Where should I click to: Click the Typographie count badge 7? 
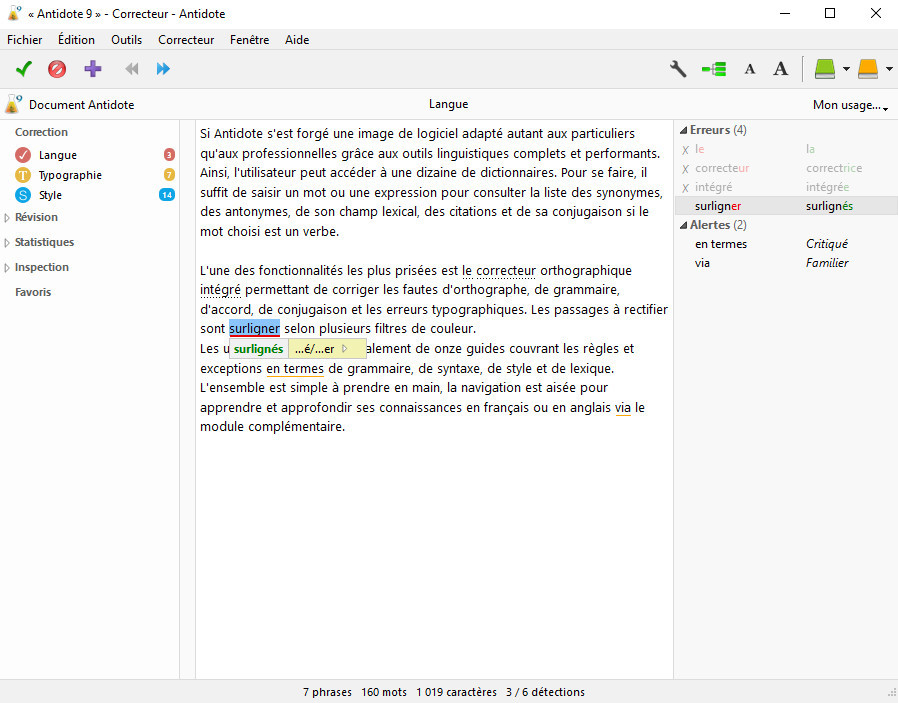point(169,175)
